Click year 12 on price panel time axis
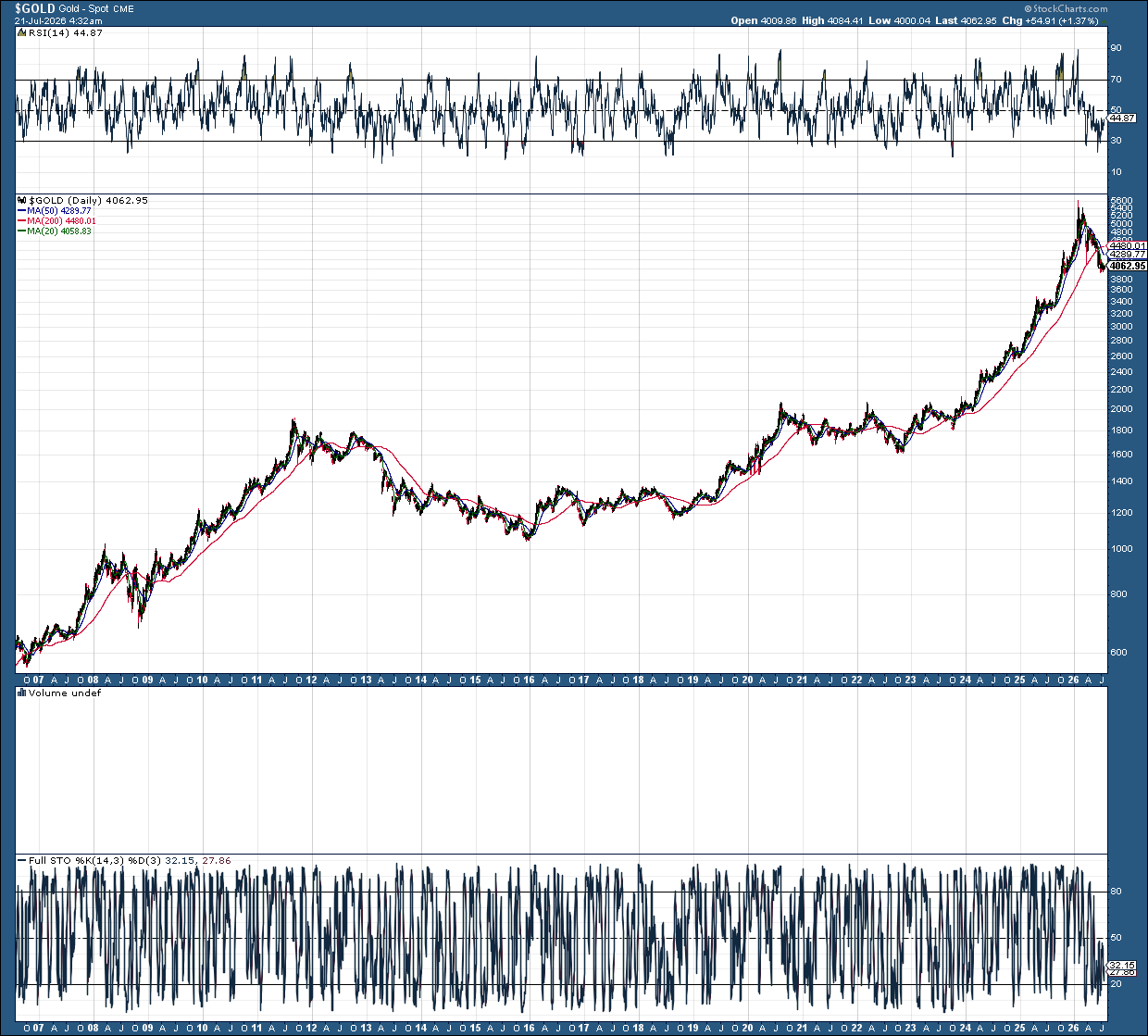 pyautogui.click(x=312, y=680)
